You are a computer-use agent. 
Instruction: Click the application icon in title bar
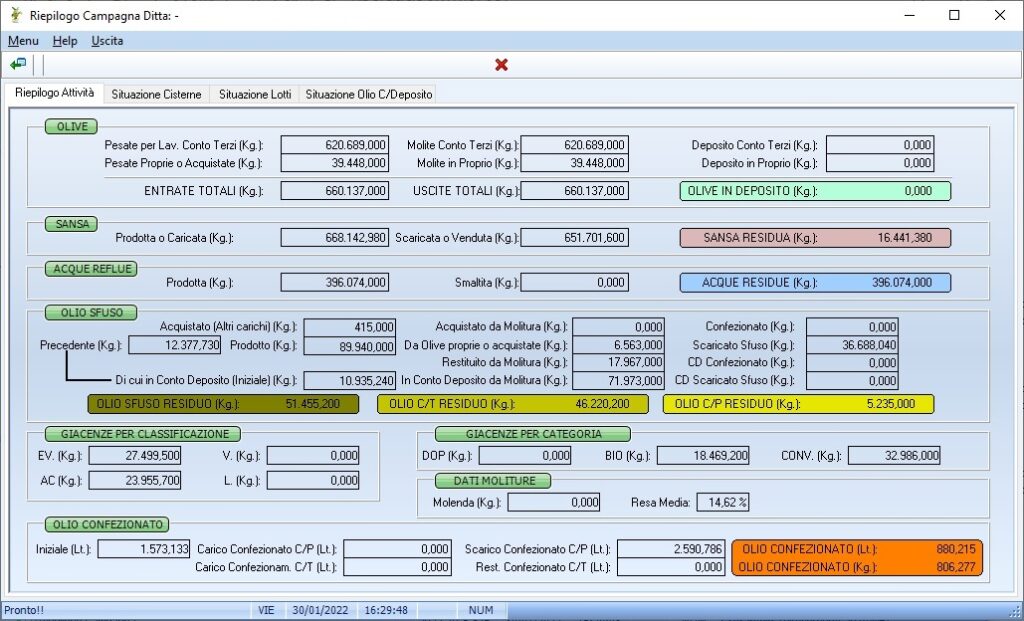click(16, 15)
